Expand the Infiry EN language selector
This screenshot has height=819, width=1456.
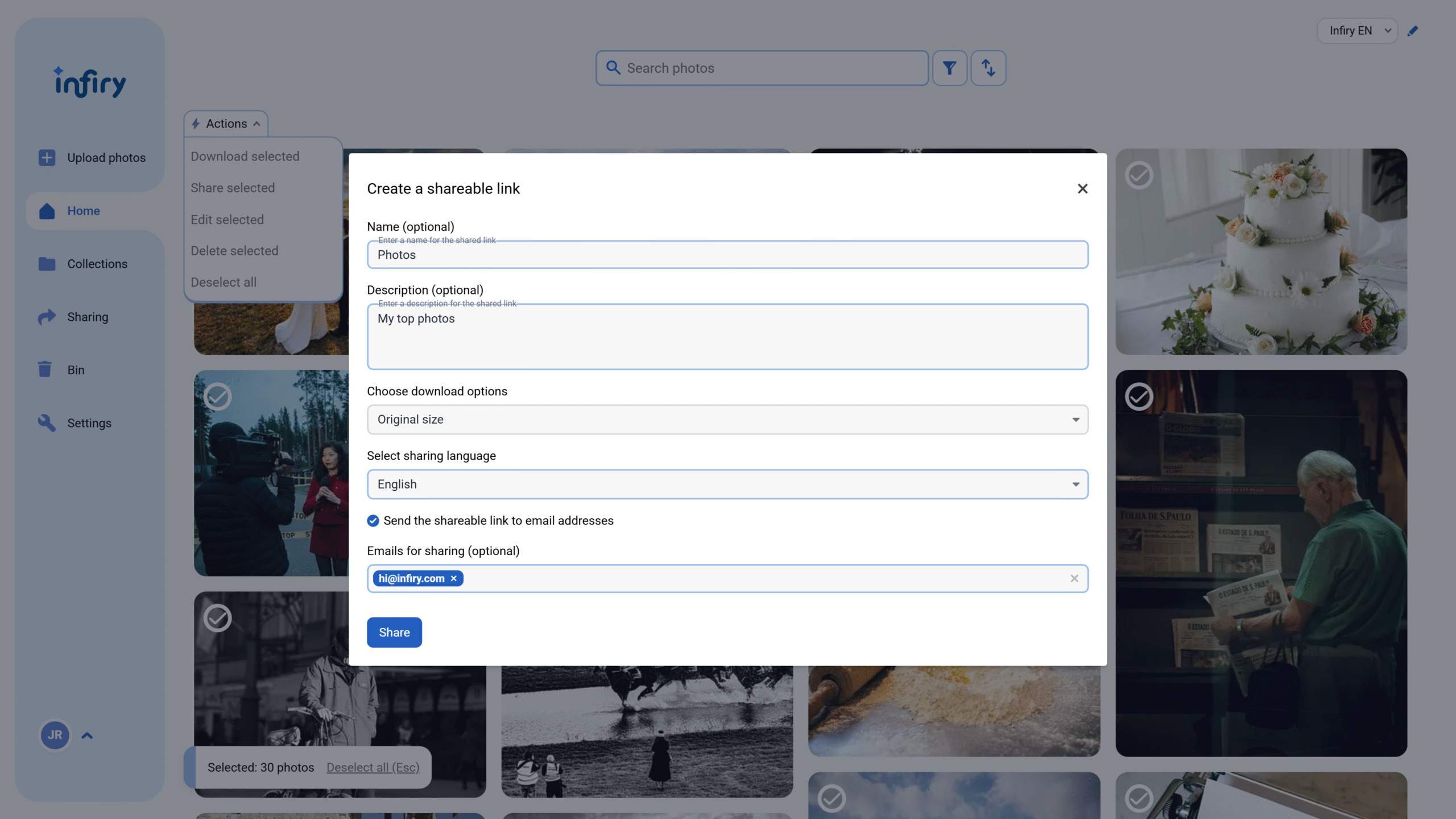1357,31
